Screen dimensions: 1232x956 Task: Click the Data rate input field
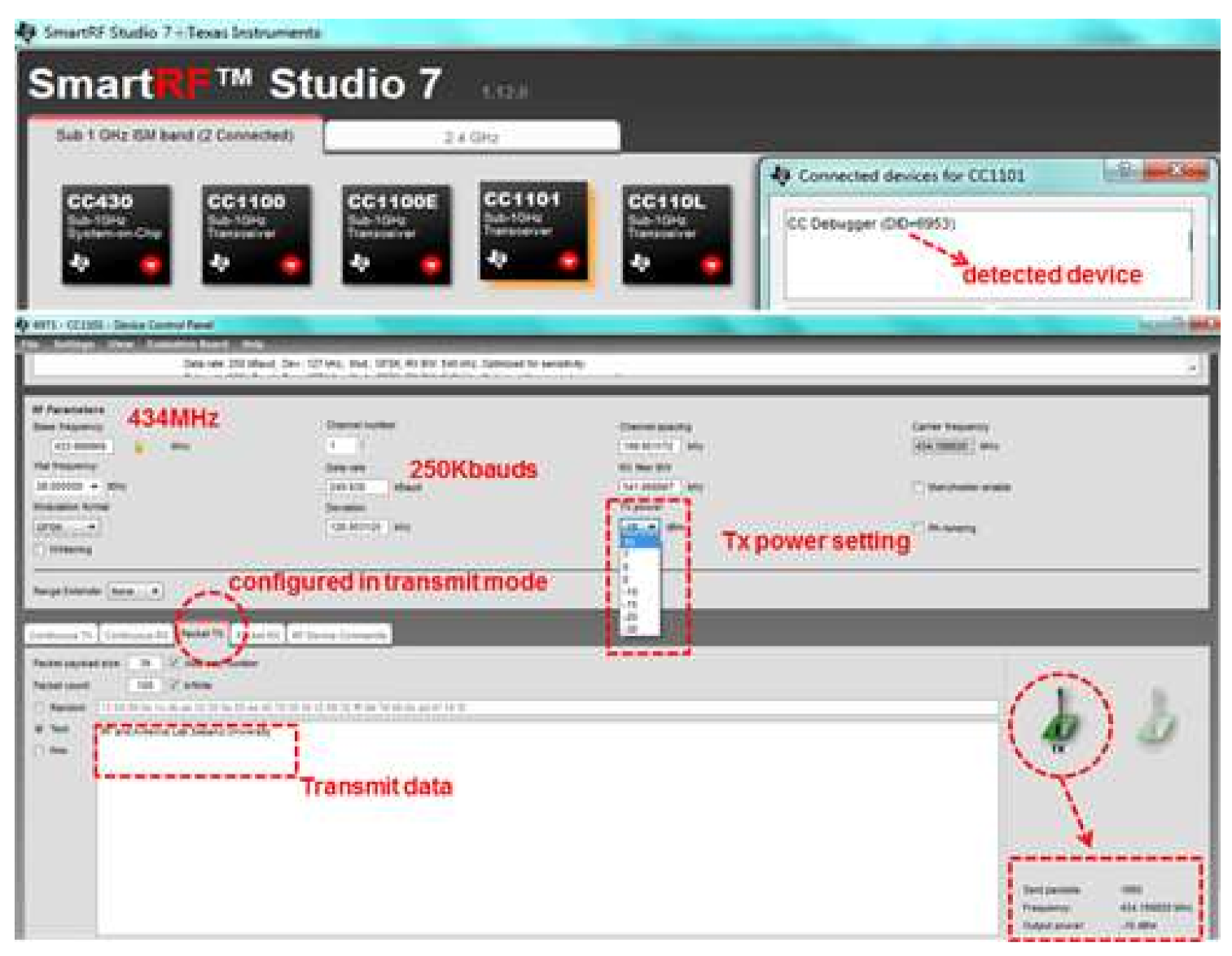357,487
